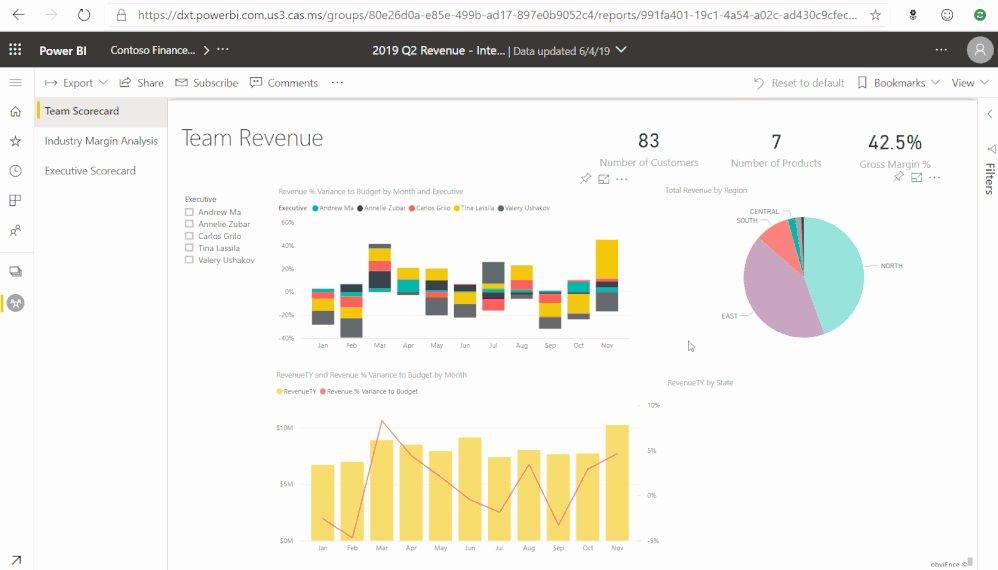Go back in the browser

(18, 15)
